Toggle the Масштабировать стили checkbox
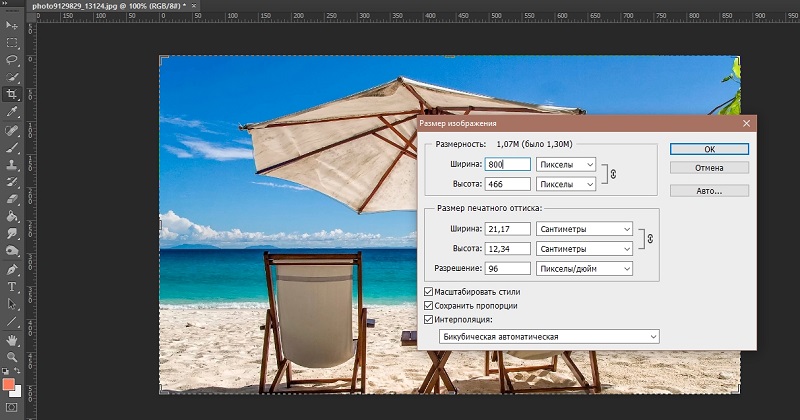The image size is (800, 420). pyautogui.click(x=429, y=291)
